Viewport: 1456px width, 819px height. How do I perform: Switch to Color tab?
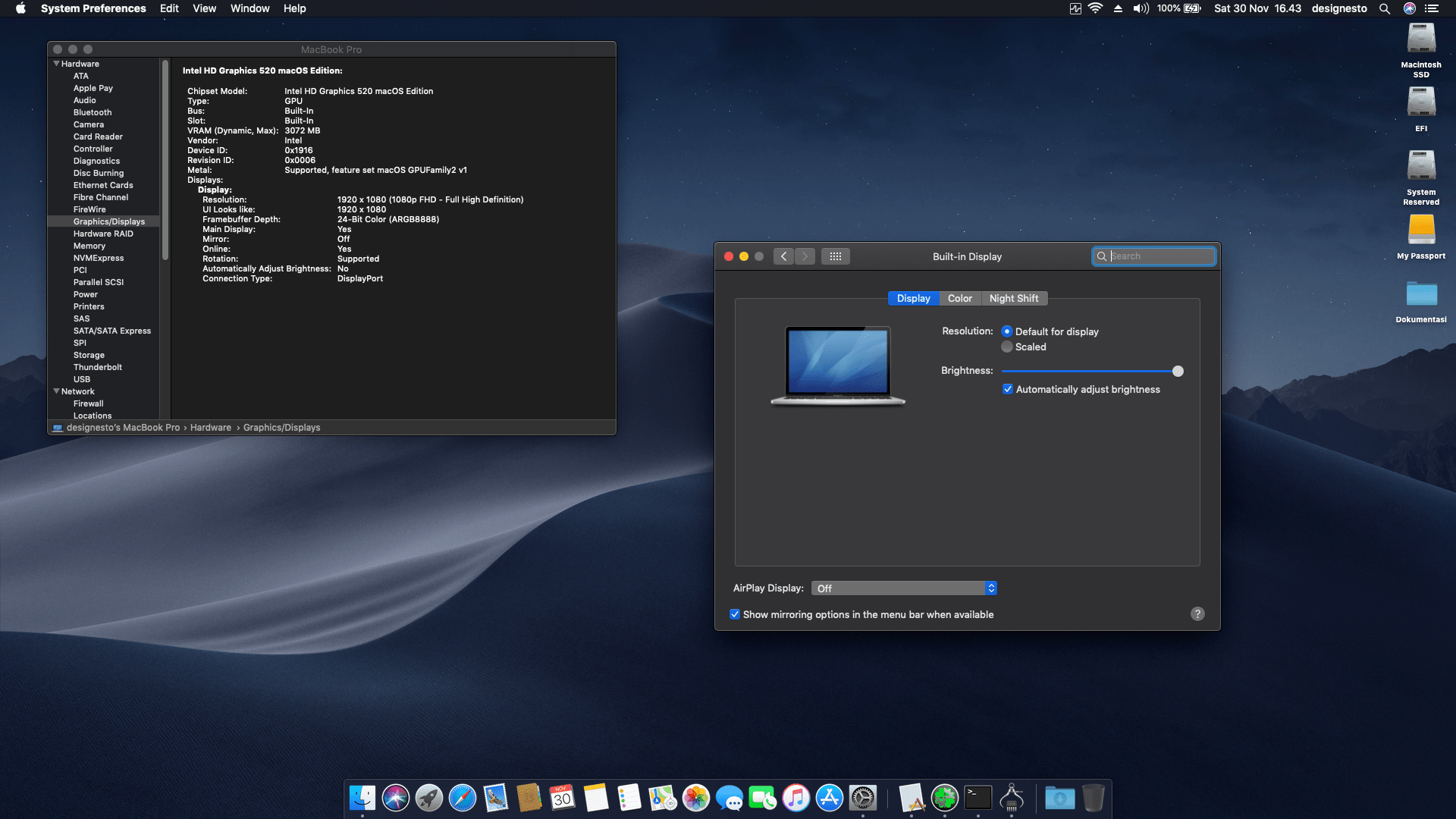[x=959, y=298]
